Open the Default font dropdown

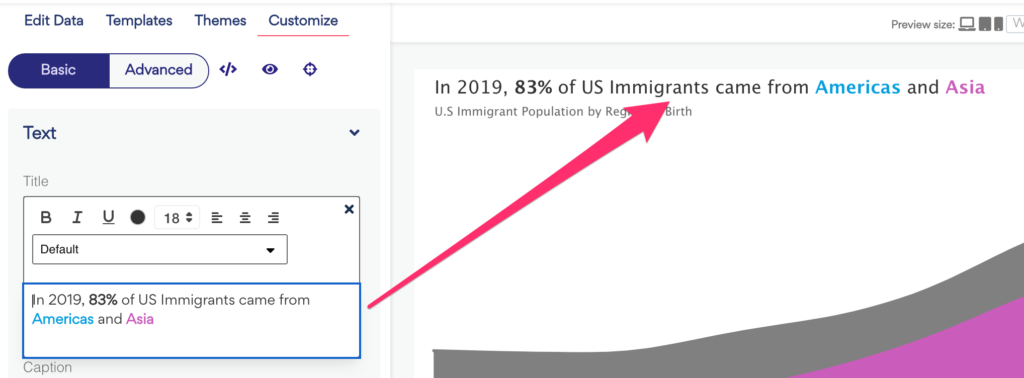pos(160,249)
